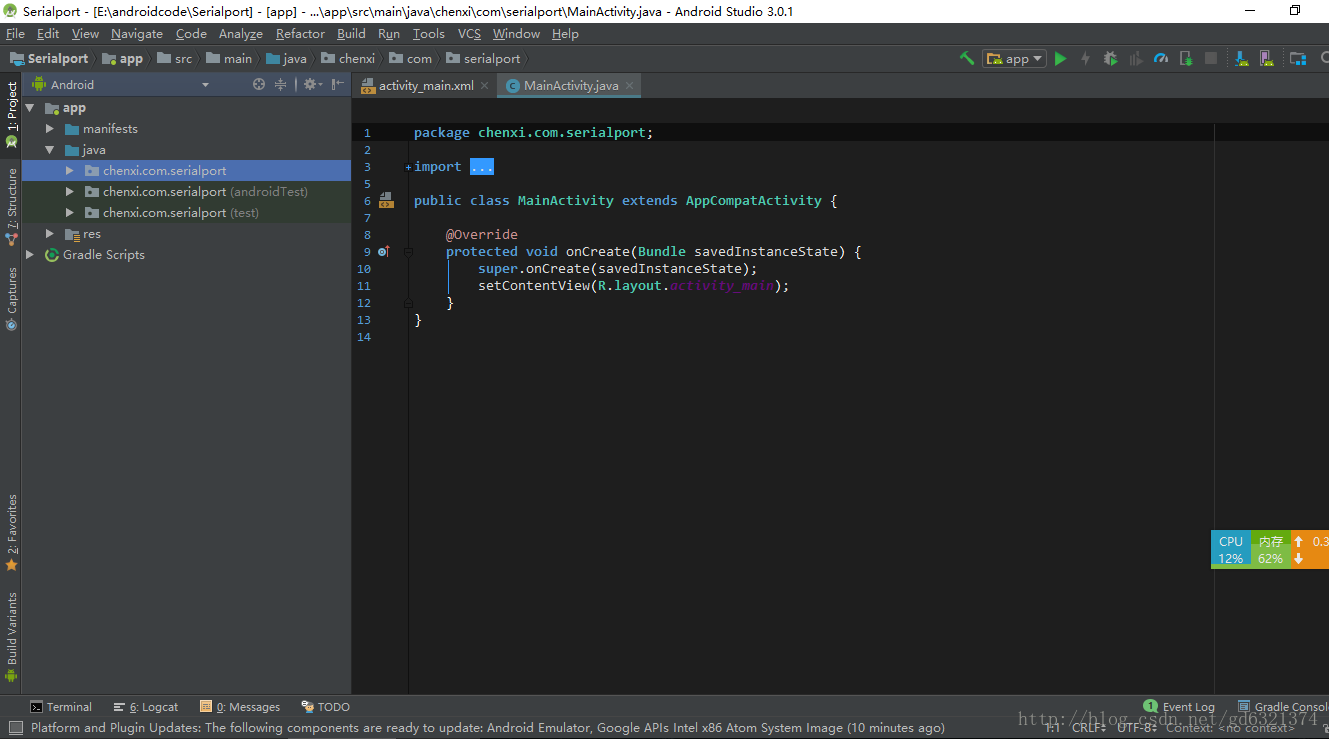This screenshot has width=1329, height=739.
Task: Open AVD Manager phone icon
Action: coord(1266,58)
